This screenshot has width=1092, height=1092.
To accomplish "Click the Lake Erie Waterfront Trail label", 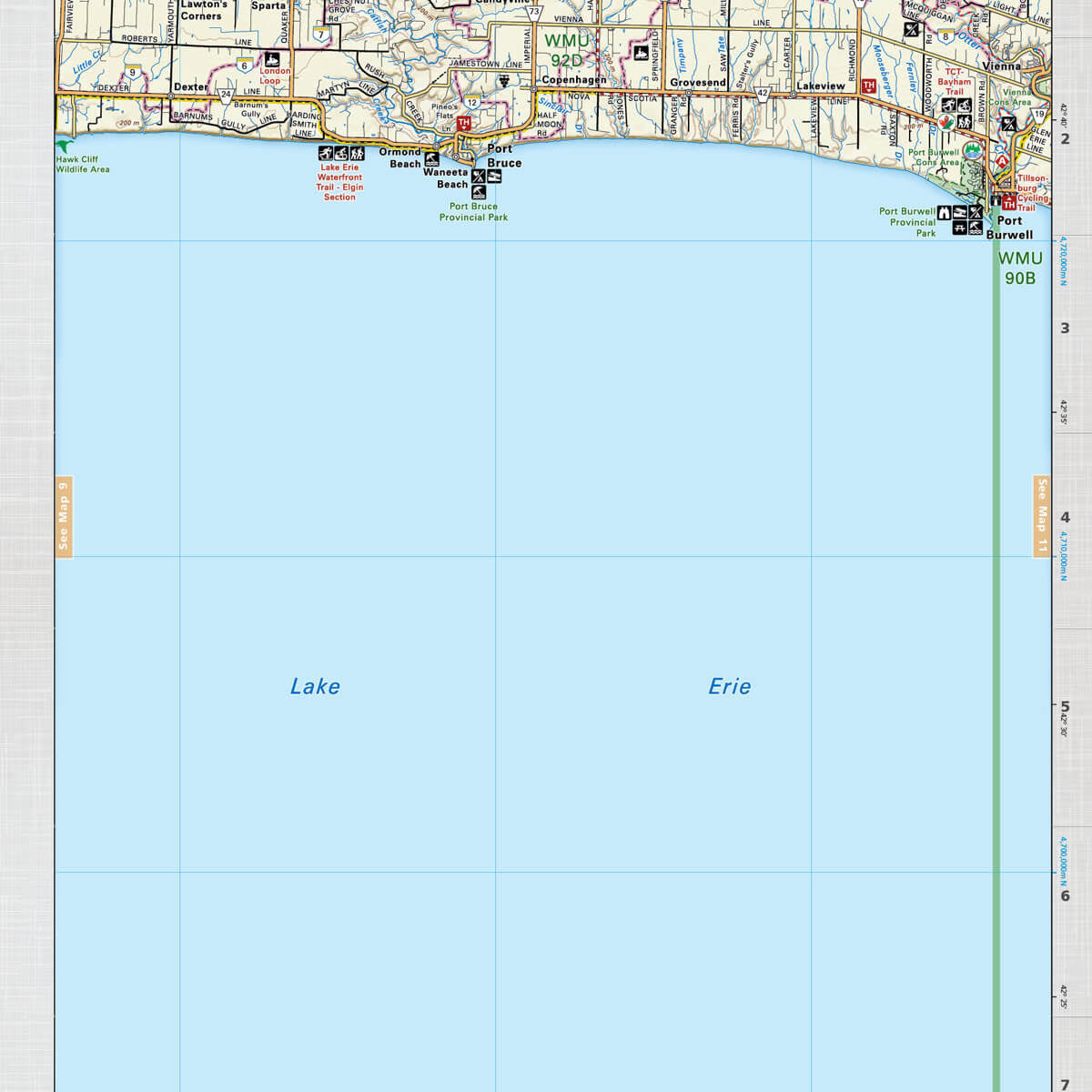I will (x=339, y=182).
